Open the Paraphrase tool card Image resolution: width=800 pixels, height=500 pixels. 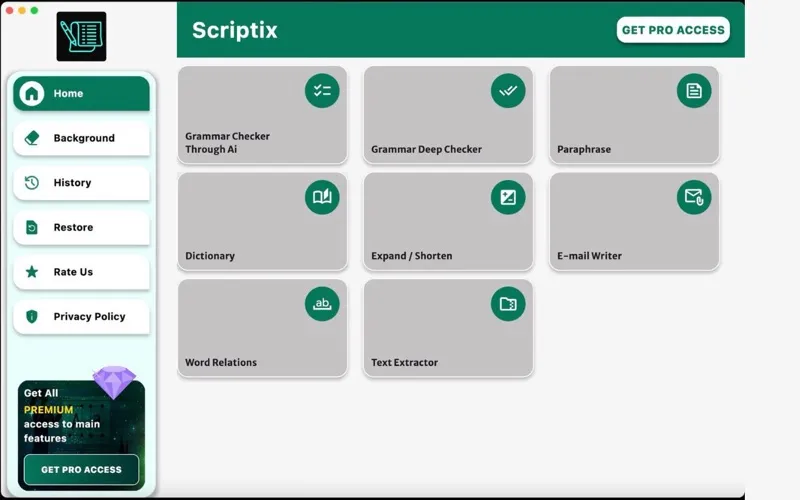[634, 115]
